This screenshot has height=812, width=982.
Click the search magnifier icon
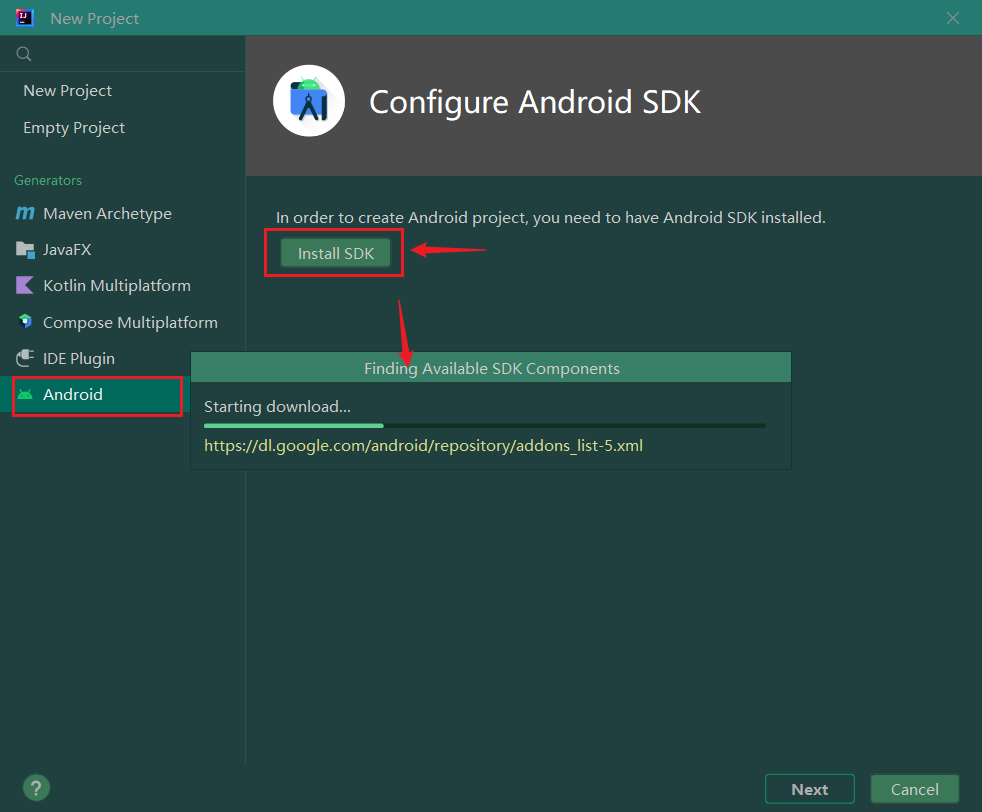coord(24,54)
